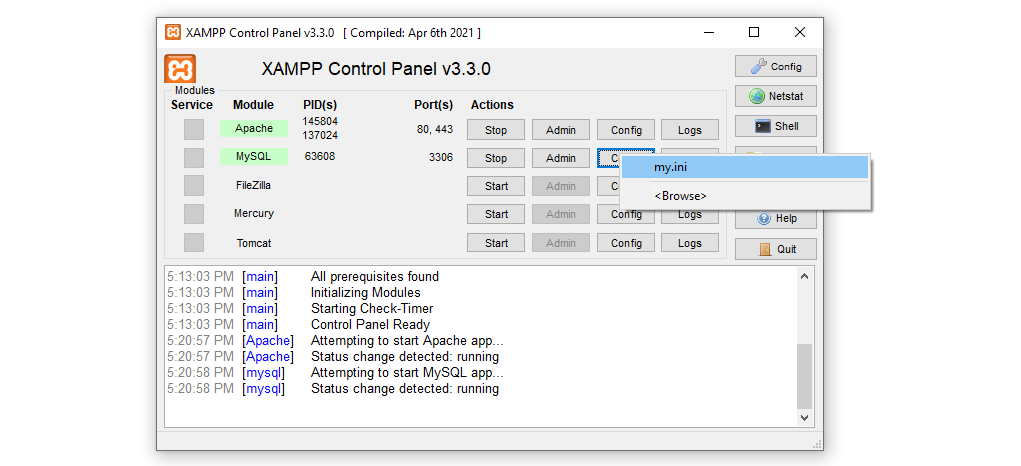Select my.ini from the popup menu

click(745, 168)
